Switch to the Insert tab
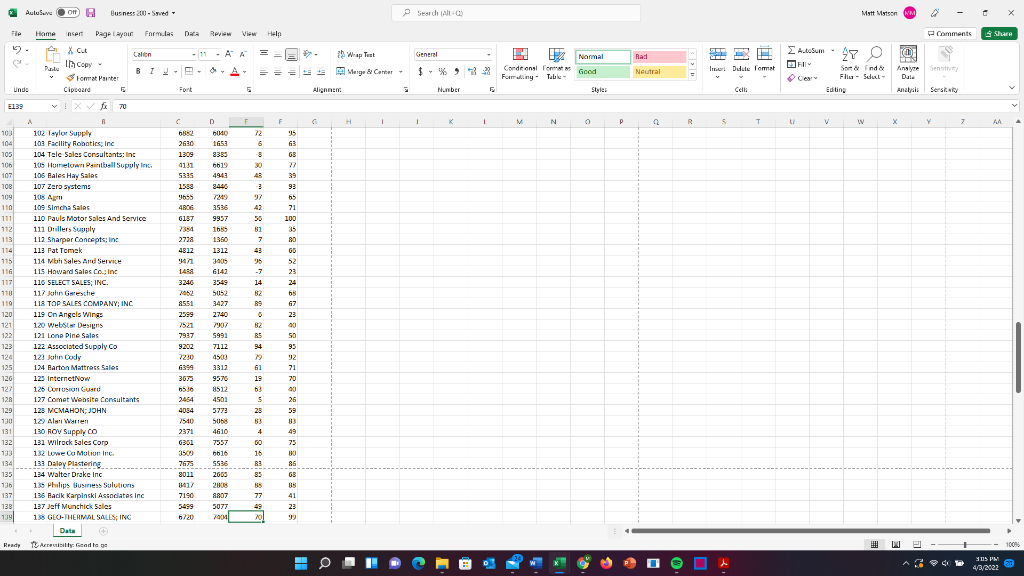The image size is (1024, 576). (x=74, y=33)
